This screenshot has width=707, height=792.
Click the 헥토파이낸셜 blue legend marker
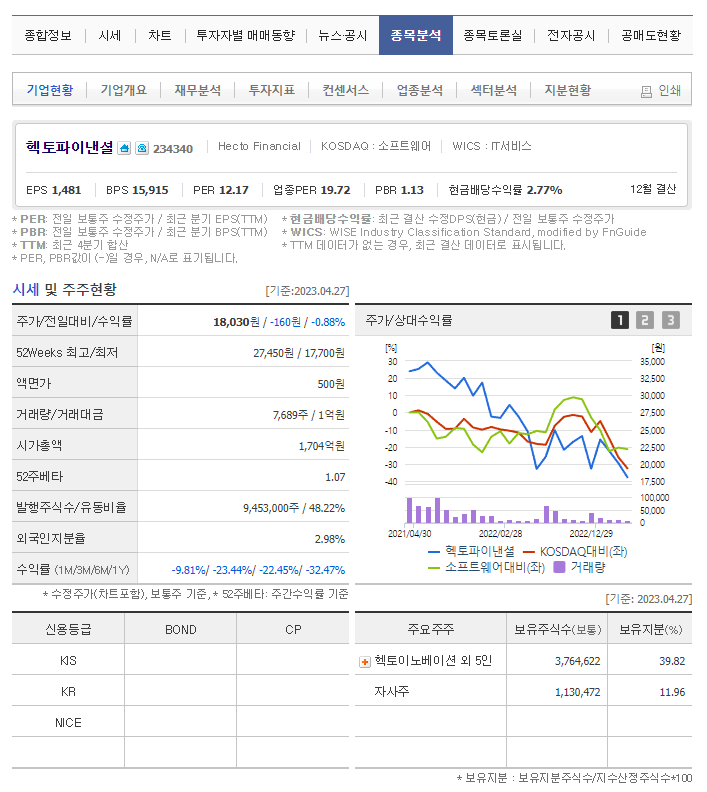pyautogui.click(x=434, y=552)
